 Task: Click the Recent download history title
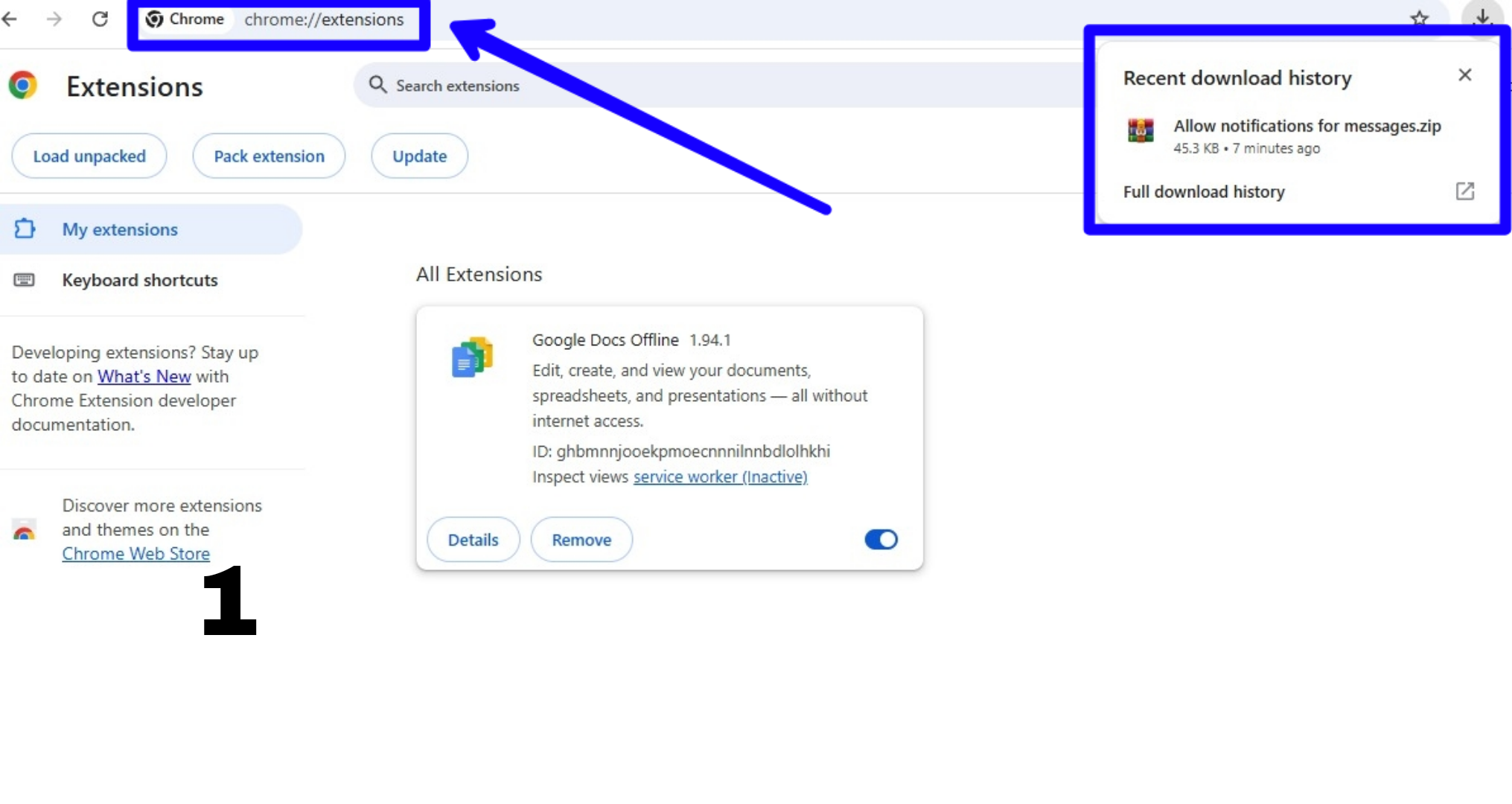pyautogui.click(x=1237, y=78)
